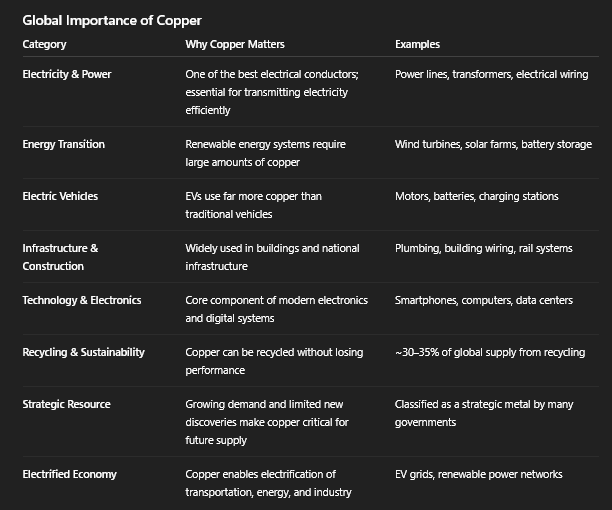Select the 'Infrastructure & Construction' category cell
The height and width of the screenshot is (510, 612).
(60, 257)
